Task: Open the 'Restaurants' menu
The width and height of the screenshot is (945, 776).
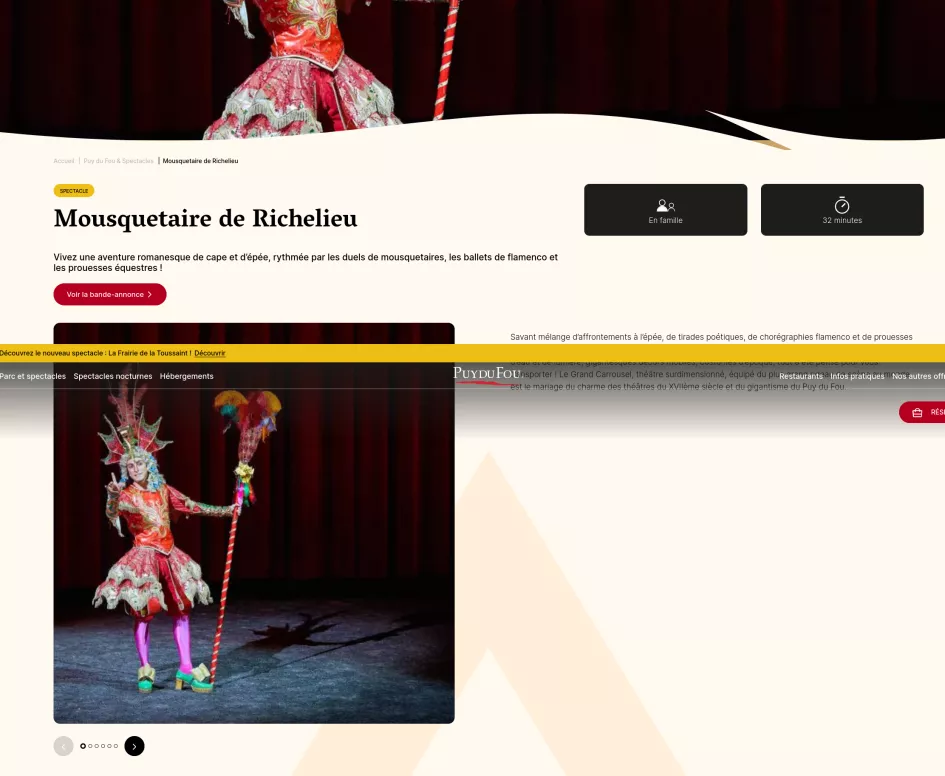Action: (x=800, y=376)
